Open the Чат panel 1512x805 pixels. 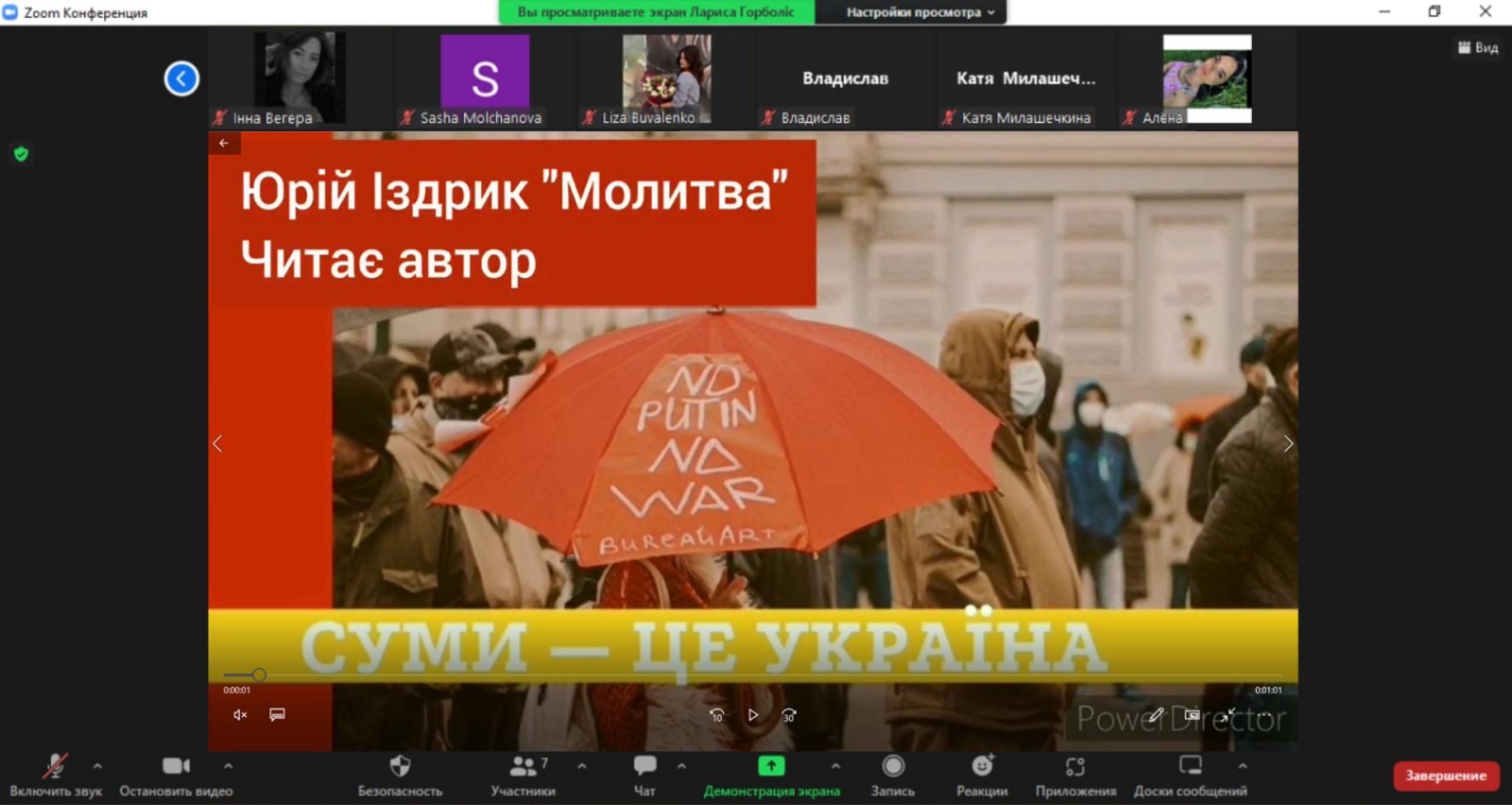pyautogui.click(x=644, y=766)
